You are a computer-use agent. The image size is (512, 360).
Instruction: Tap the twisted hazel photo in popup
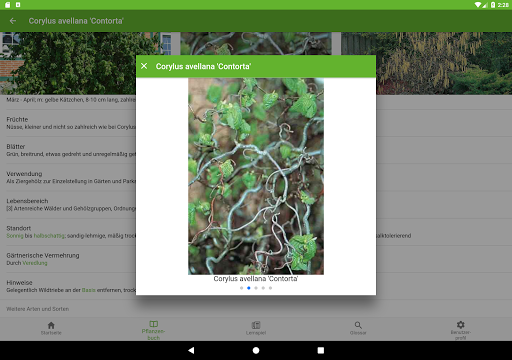pyautogui.click(x=256, y=176)
